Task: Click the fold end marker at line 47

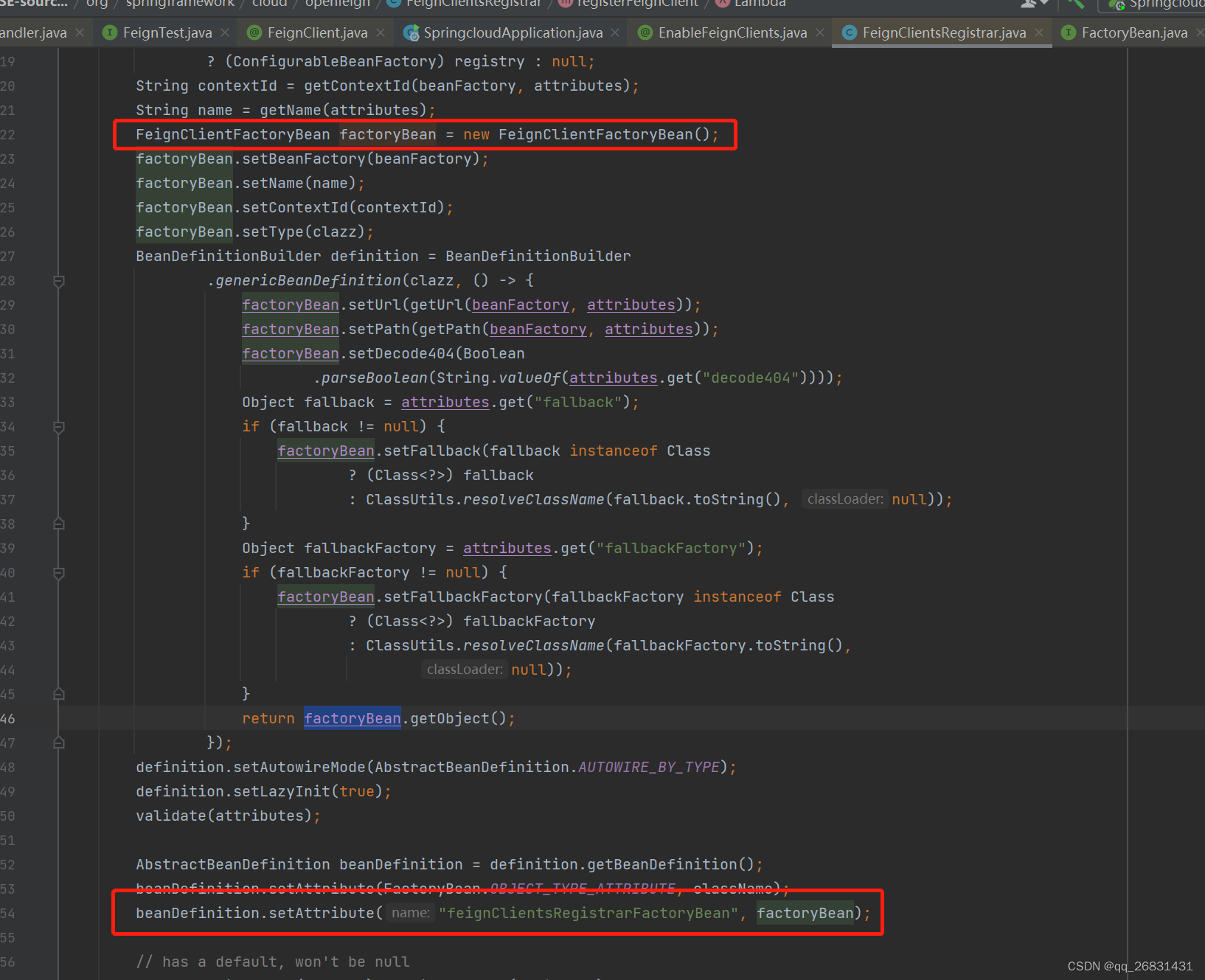Action: [x=59, y=743]
